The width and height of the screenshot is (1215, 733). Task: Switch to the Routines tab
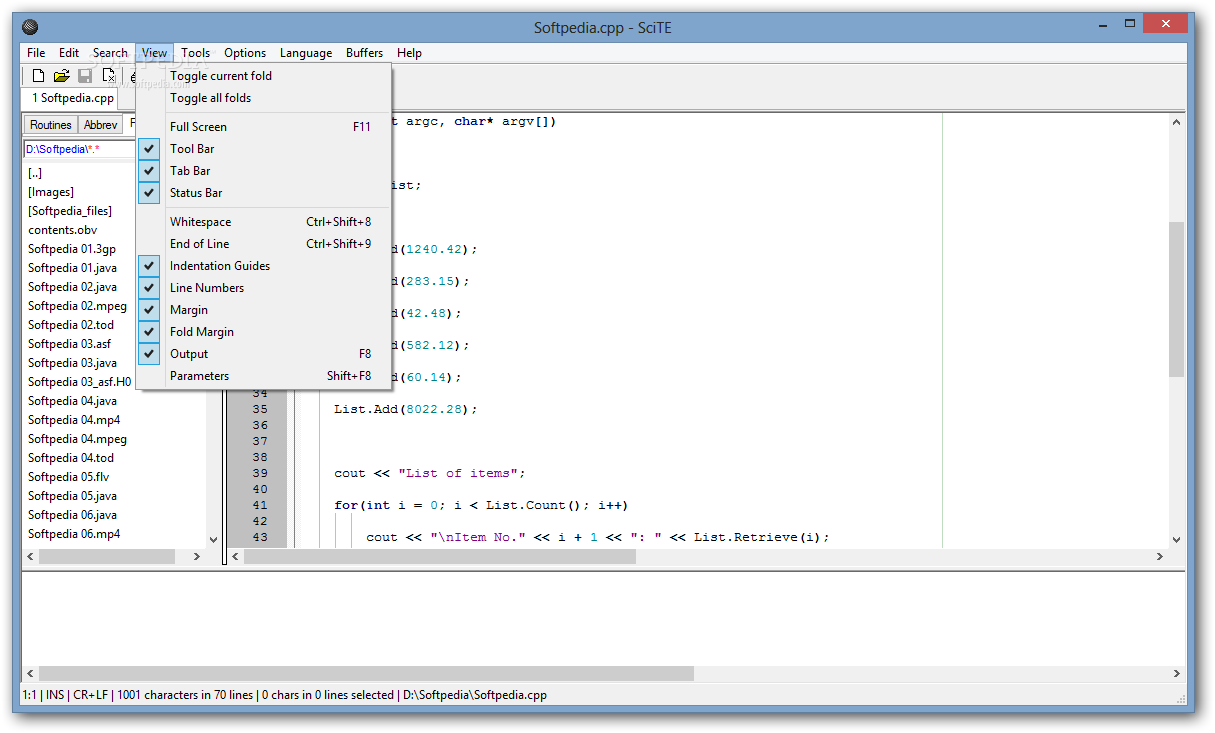point(50,125)
